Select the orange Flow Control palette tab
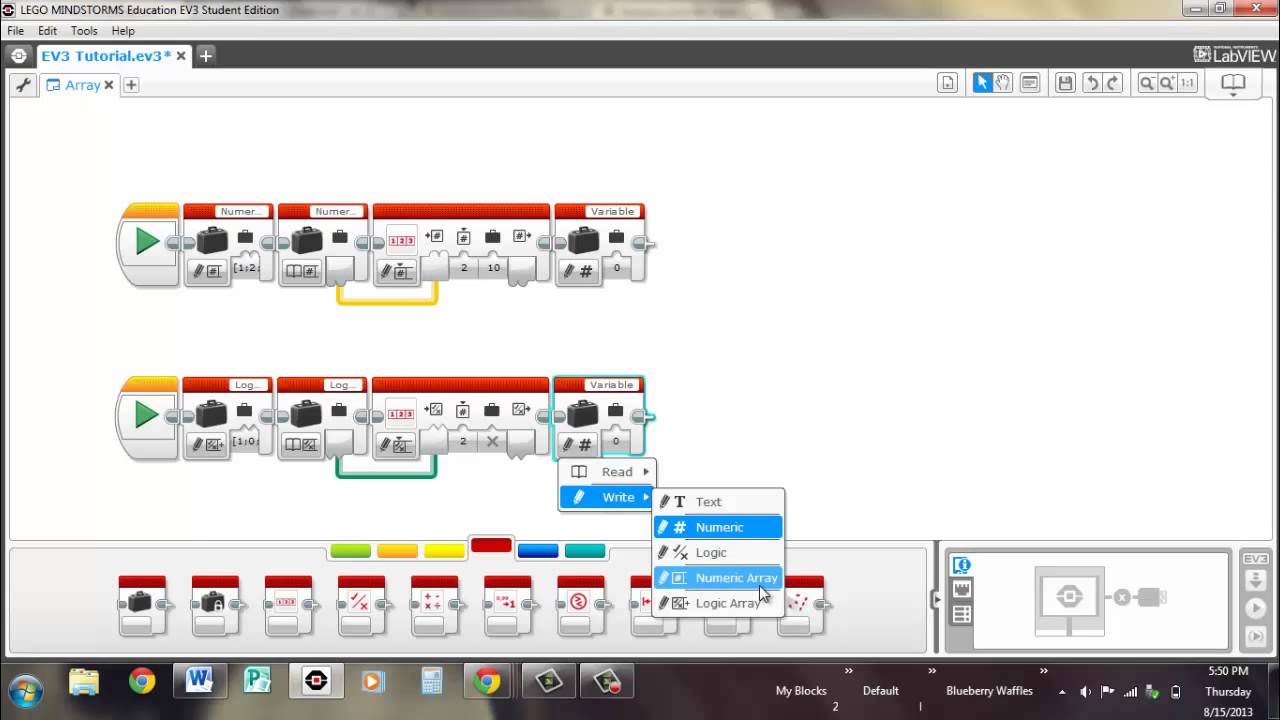1280x720 pixels. pos(397,551)
